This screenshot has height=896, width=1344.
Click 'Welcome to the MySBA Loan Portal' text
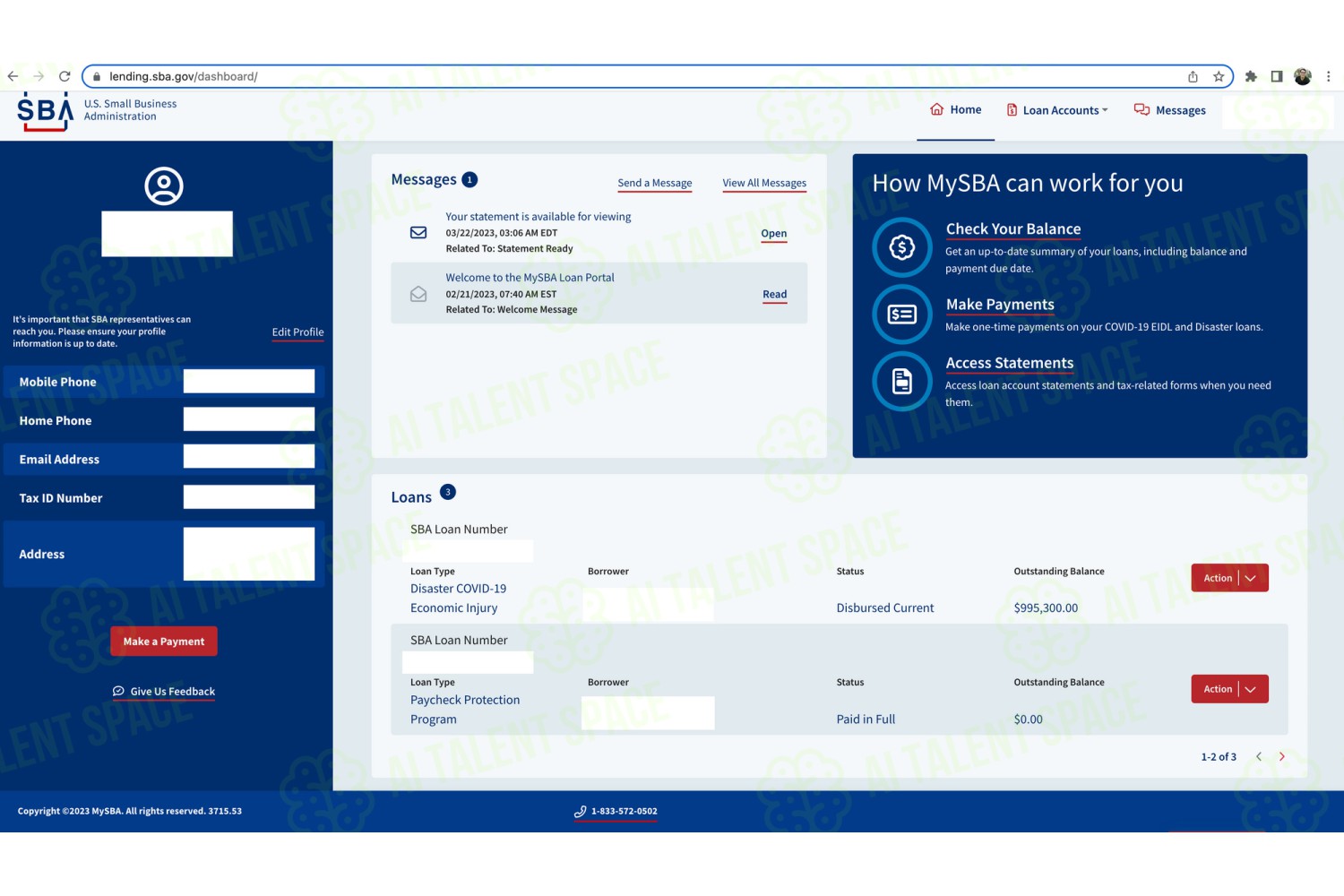coord(530,278)
